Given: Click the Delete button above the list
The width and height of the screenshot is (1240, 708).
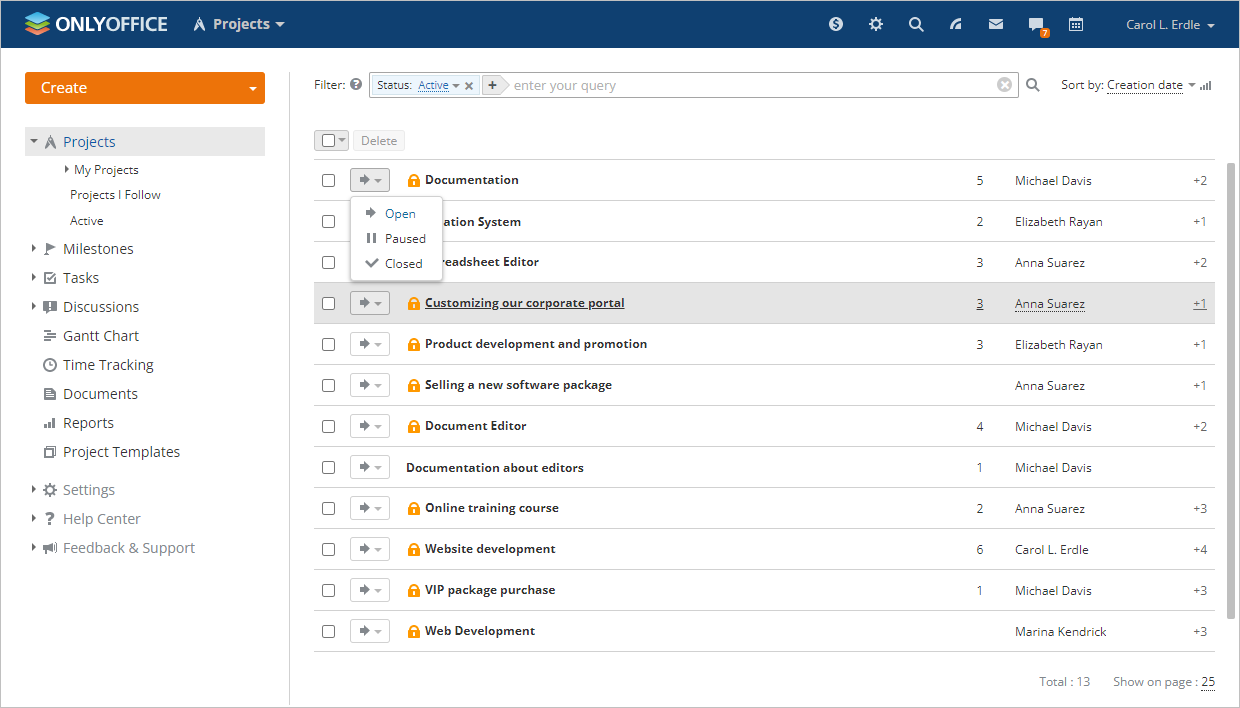Looking at the screenshot, I should coord(378,140).
